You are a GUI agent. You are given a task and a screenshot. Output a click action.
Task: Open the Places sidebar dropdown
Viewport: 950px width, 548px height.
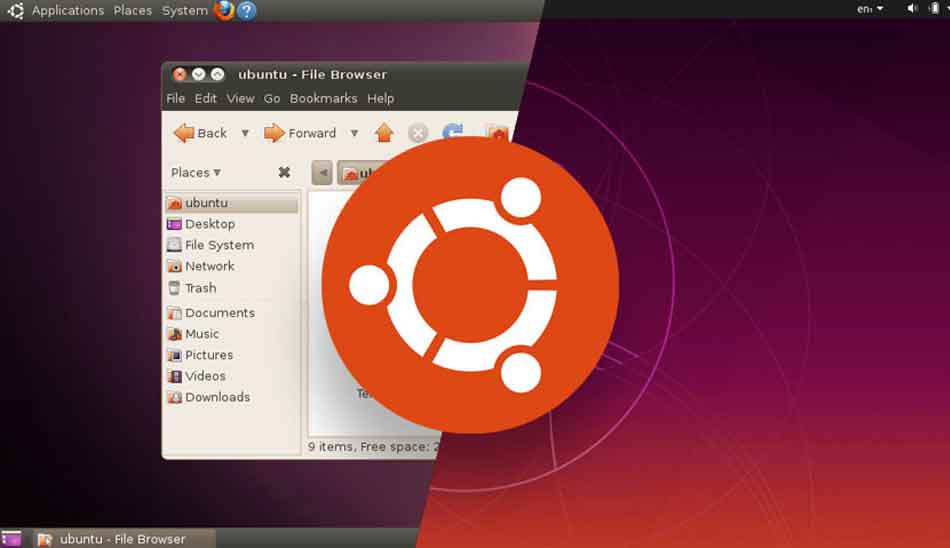196,173
